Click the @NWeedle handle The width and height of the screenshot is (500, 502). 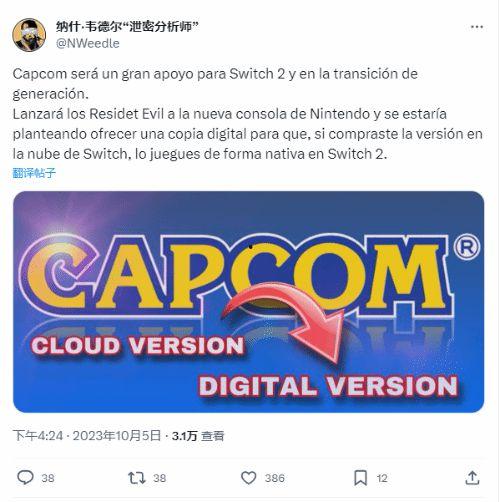(88, 43)
